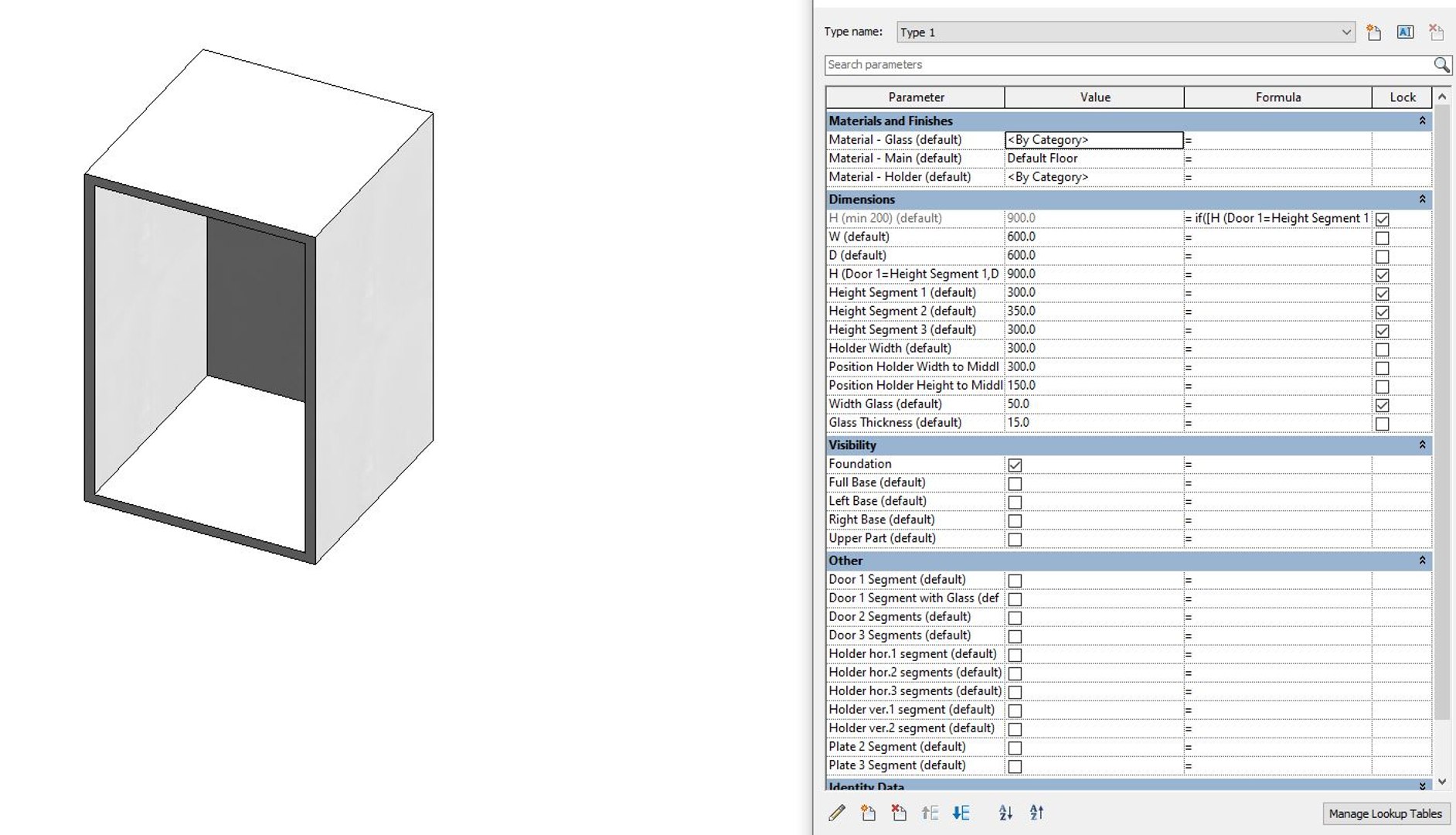Click the search magnifier icon
The width and height of the screenshot is (1456, 835).
1441,65
